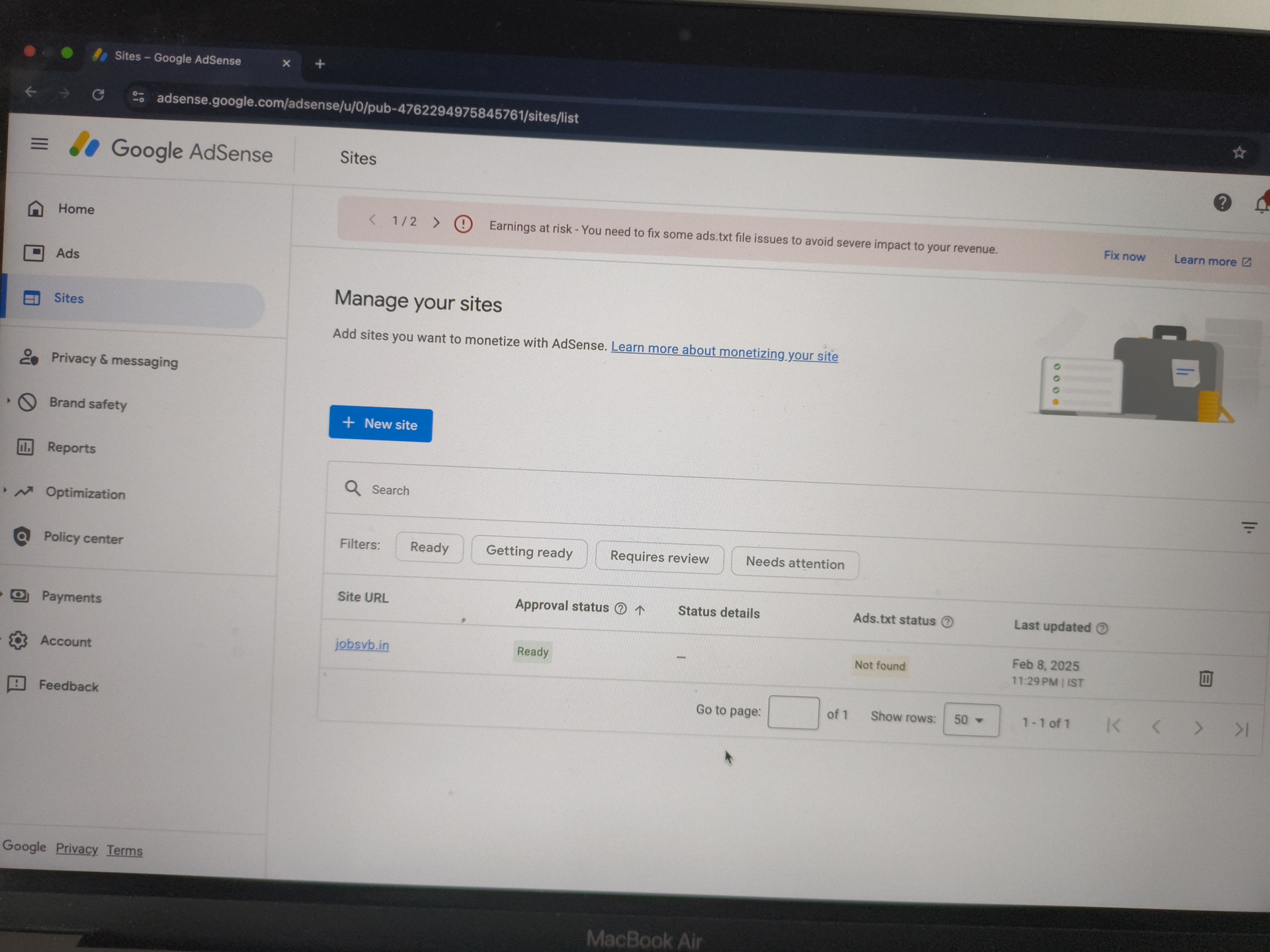
Task: Close the Sites – Google AdSense tab
Action: coord(286,63)
